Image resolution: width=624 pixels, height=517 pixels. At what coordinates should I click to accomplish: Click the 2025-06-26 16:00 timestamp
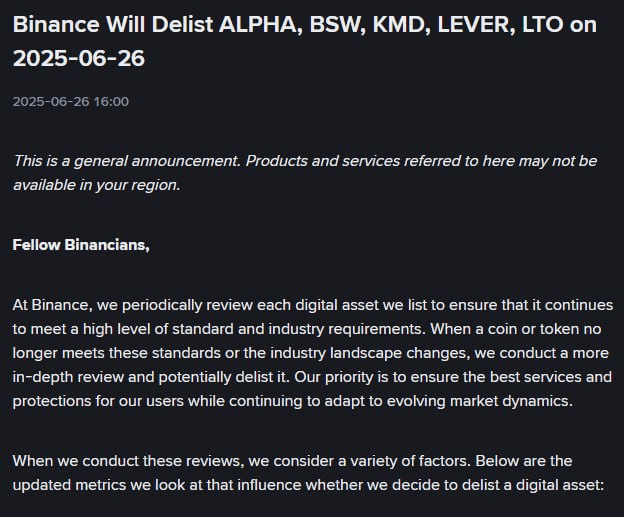point(71,101)
